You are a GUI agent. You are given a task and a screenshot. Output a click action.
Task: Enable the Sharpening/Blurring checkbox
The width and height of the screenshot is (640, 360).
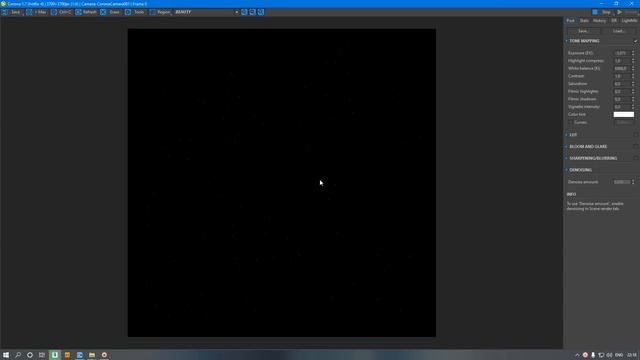pyautogui.click(x=636, y=158)
